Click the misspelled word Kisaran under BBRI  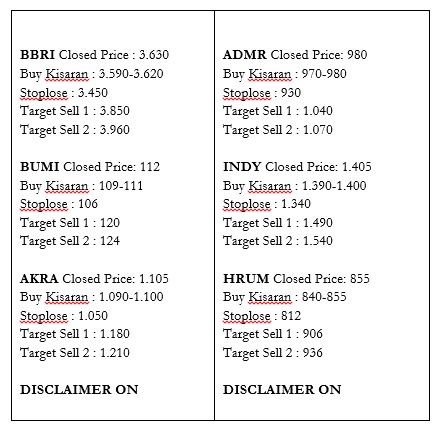tap(67, 74)
